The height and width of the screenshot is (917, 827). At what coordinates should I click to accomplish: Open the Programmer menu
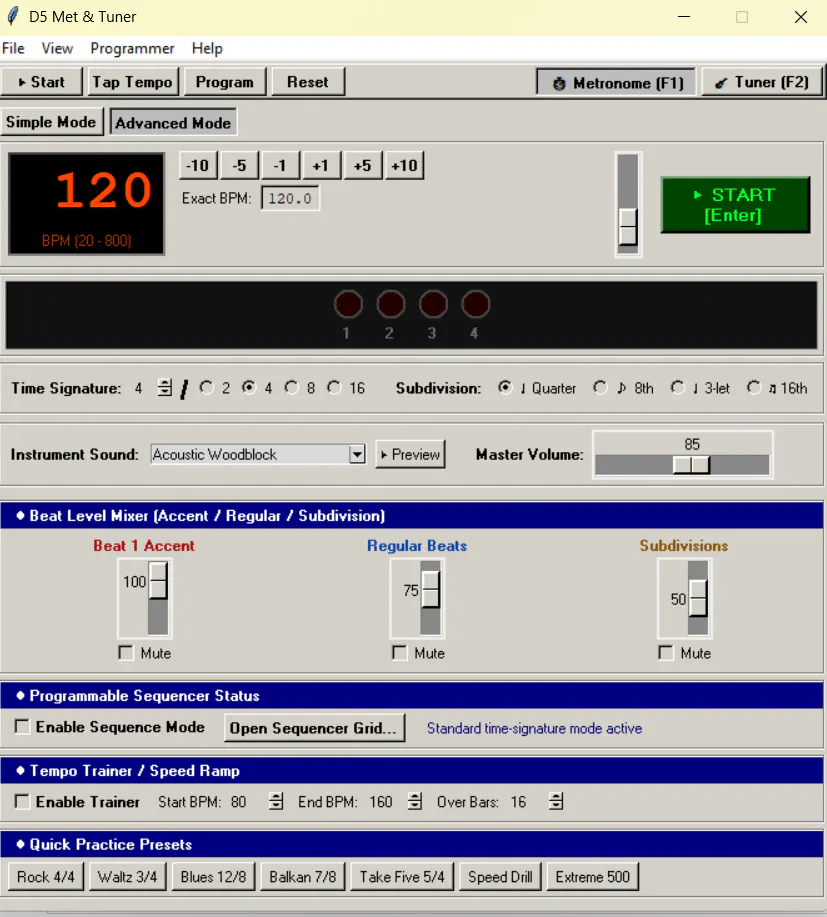pos(132,49)
